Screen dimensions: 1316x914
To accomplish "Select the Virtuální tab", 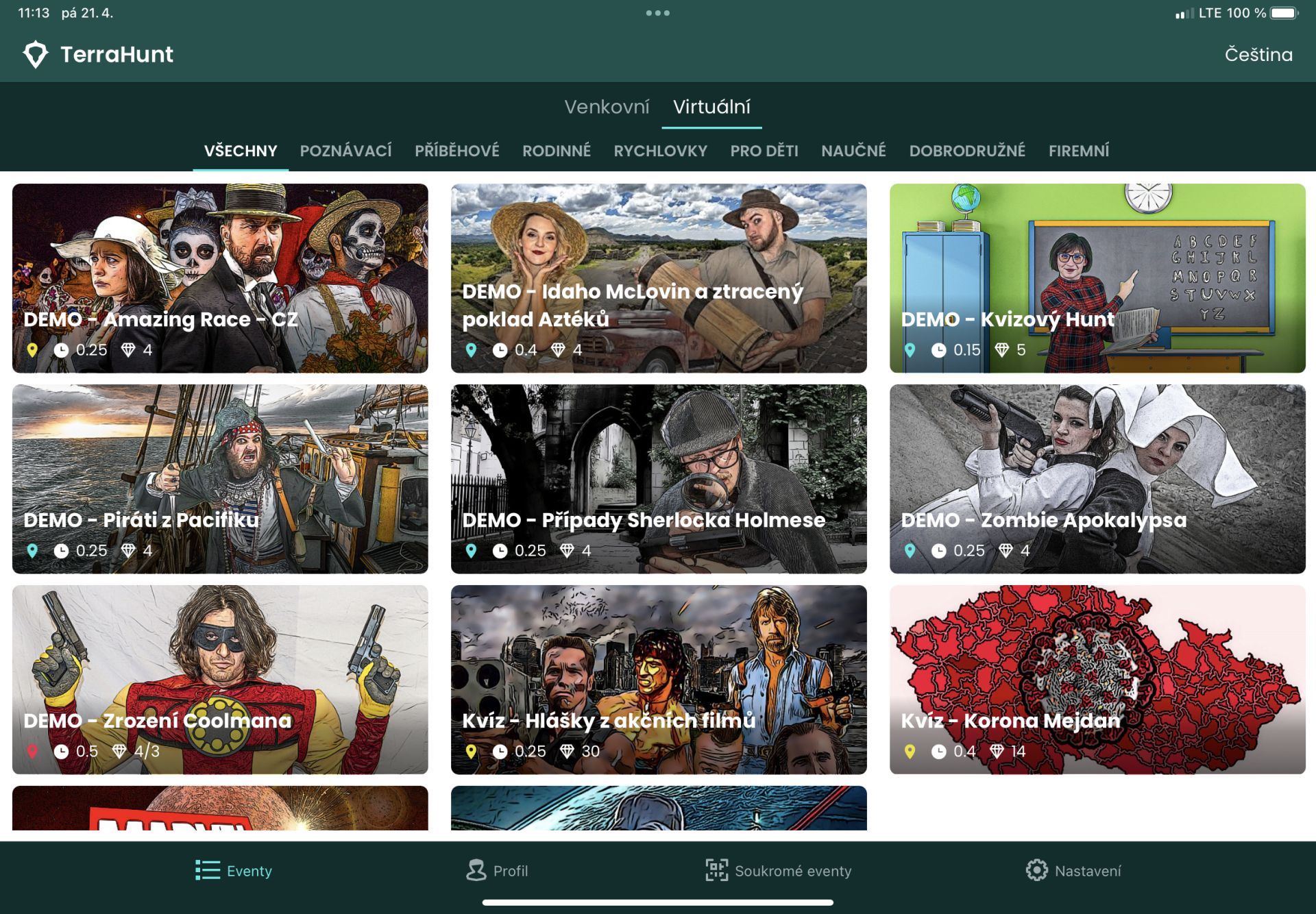I will 711,107.
